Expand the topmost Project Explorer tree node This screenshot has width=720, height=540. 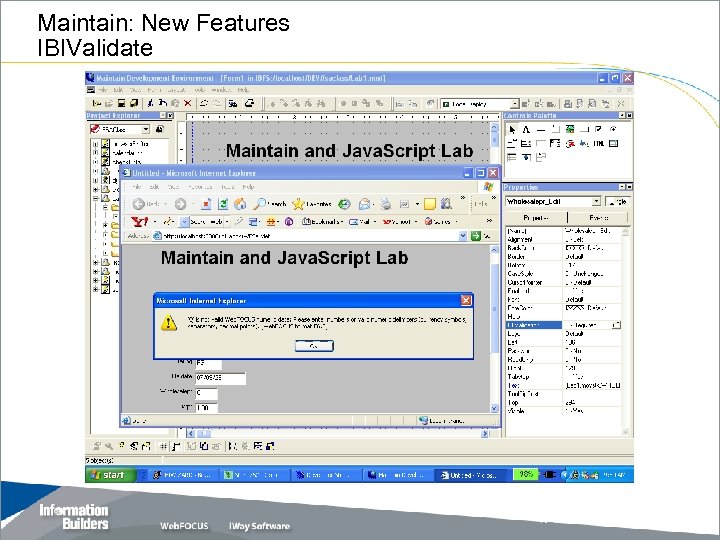pyautogui.click(x=96, y=144)
